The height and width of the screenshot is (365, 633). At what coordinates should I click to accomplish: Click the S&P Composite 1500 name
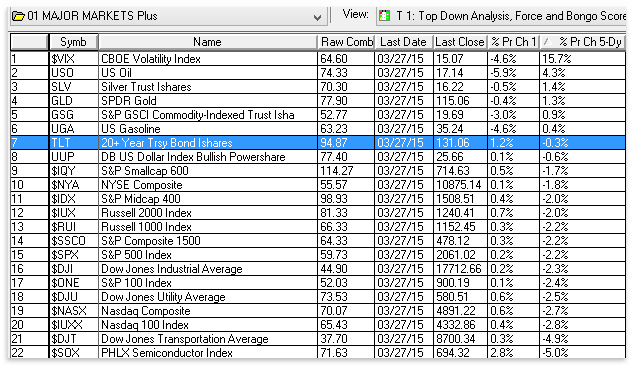pyautogui.click(x=151, y=241)
